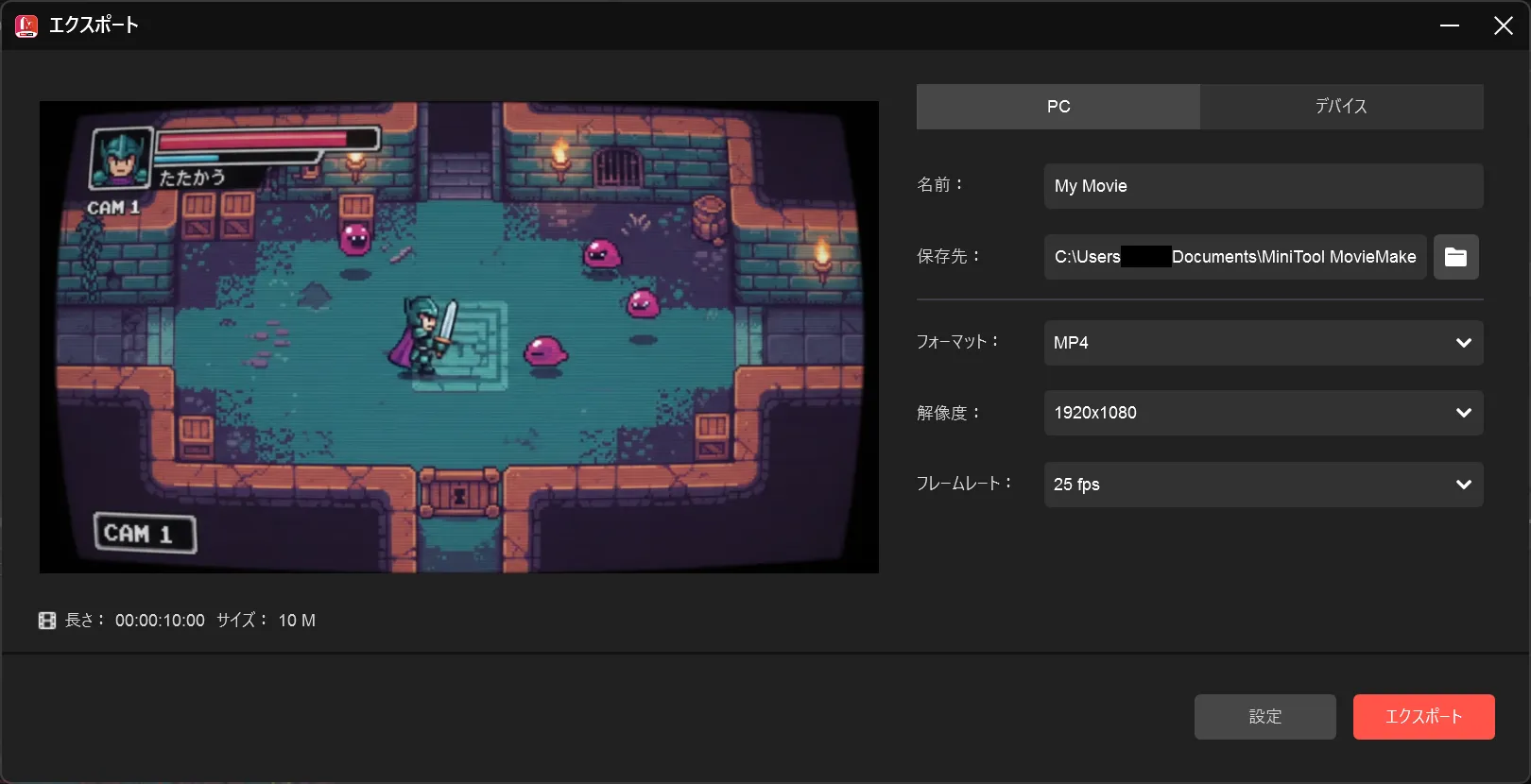
Task: Open the 解像度 dropdown showing 1920x1080
Action: coord(1264,413)
